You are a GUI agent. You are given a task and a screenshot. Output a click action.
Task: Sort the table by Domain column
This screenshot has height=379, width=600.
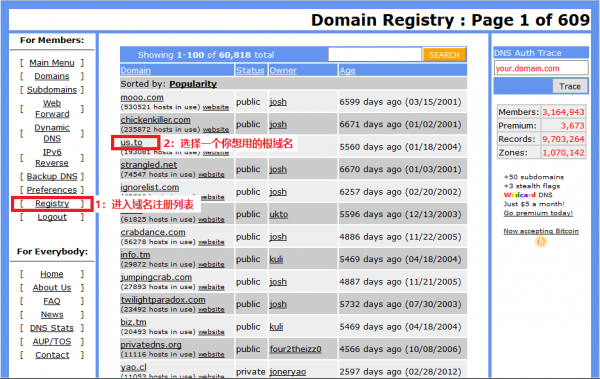coord(135,70)
